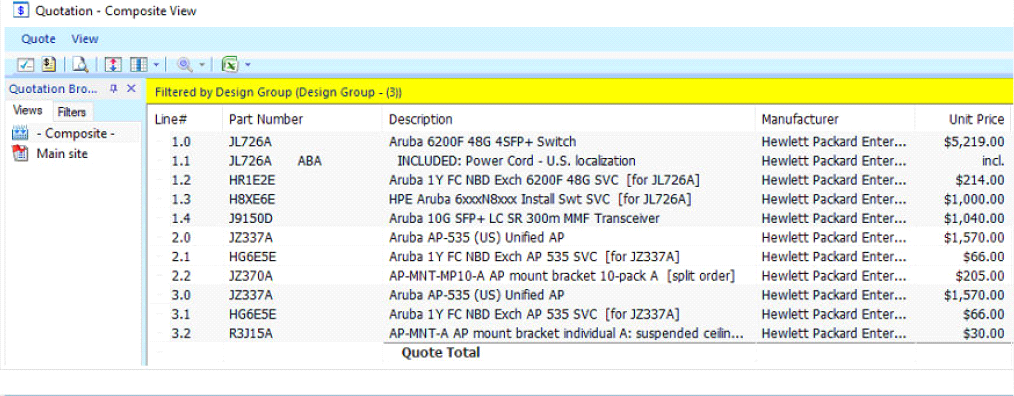Click the expand/collapse rows arrows icon
Screen dimensions: 1014x396
[113, 64]
